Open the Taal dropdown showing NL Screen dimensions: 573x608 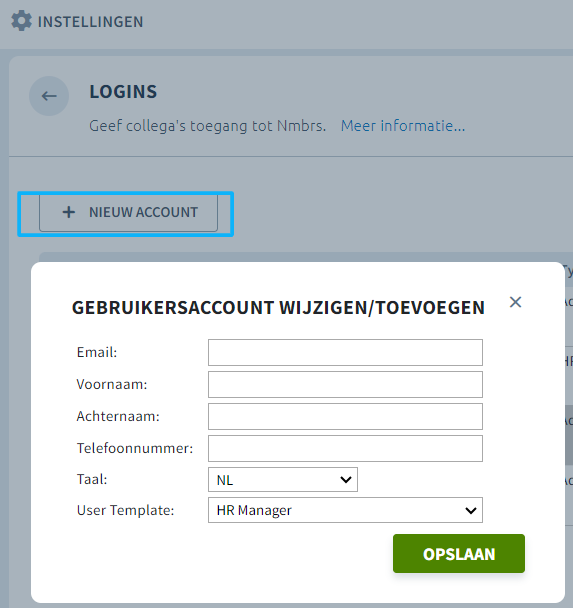click(283, 480)
